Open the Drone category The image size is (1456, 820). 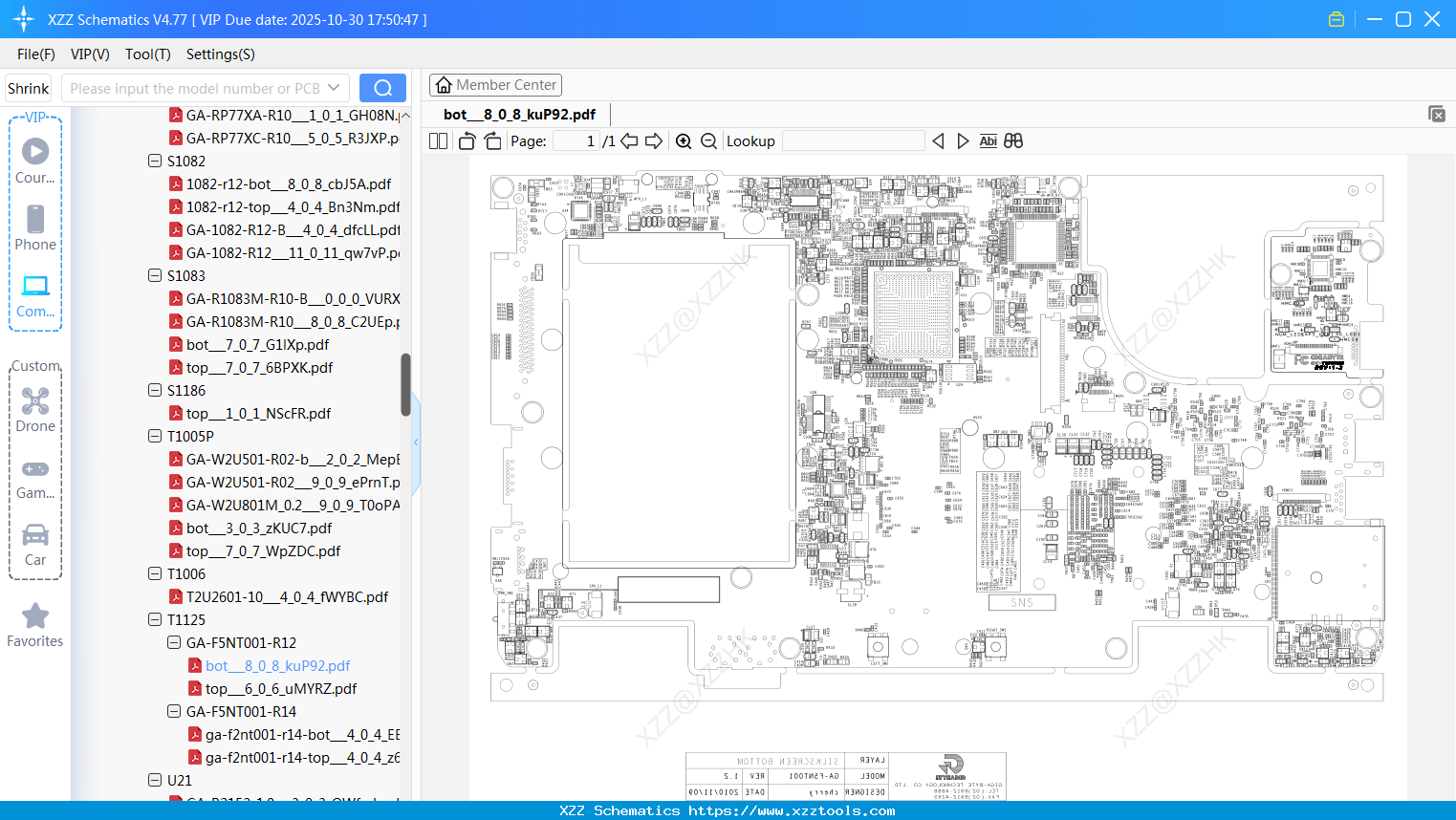tap(35, 410)
